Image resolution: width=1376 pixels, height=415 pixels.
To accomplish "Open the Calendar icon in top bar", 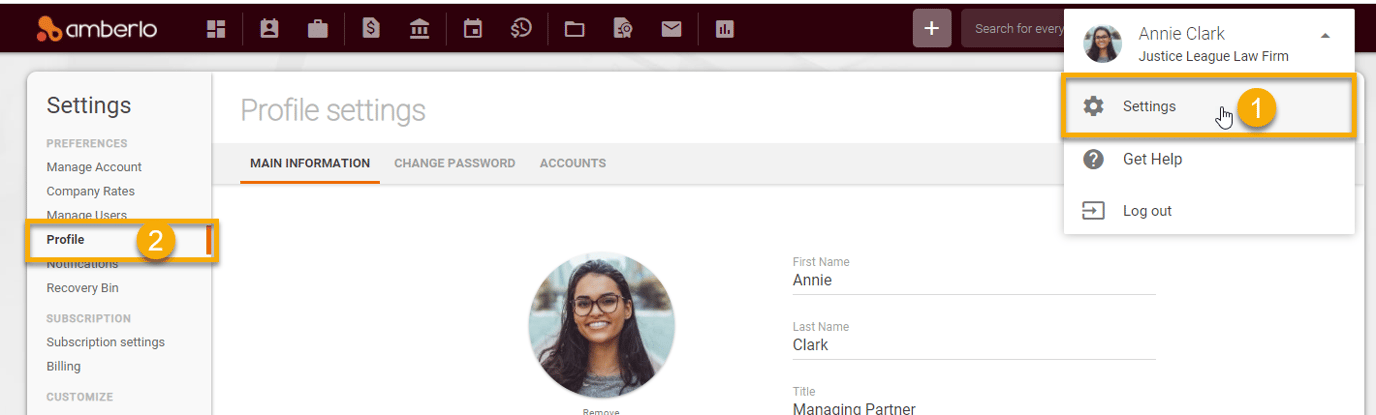I will pos(473,29).
